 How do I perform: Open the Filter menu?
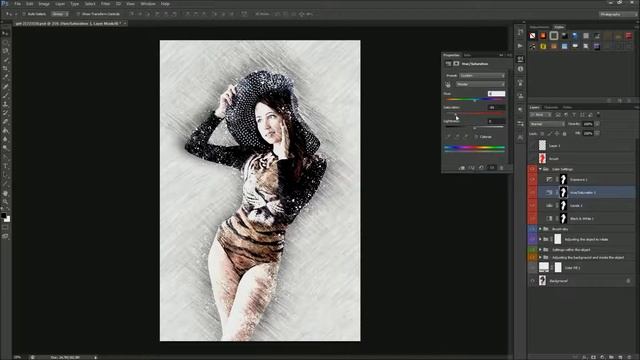tap(105, 4)
